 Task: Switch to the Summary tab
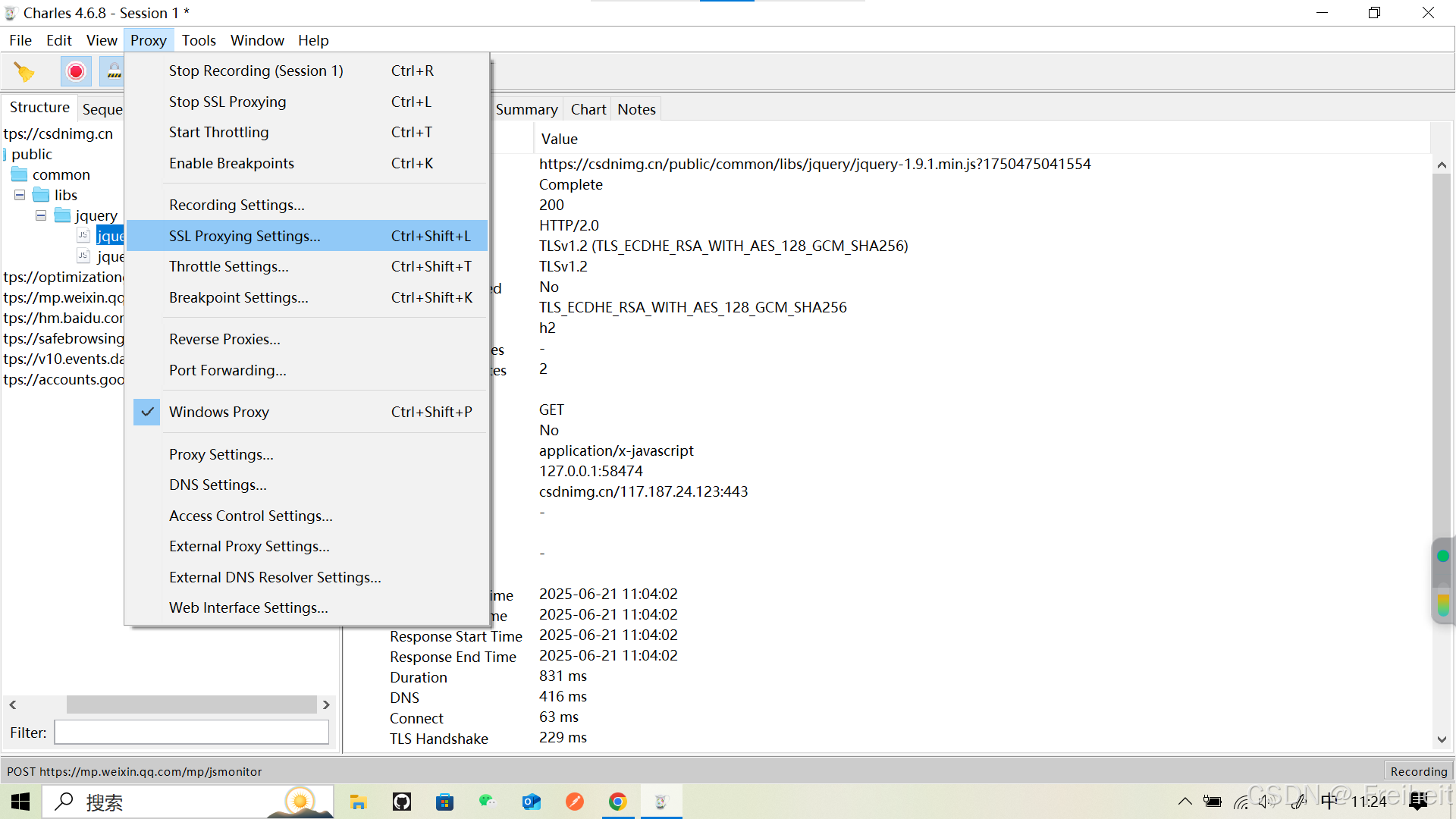coord(526,109)
